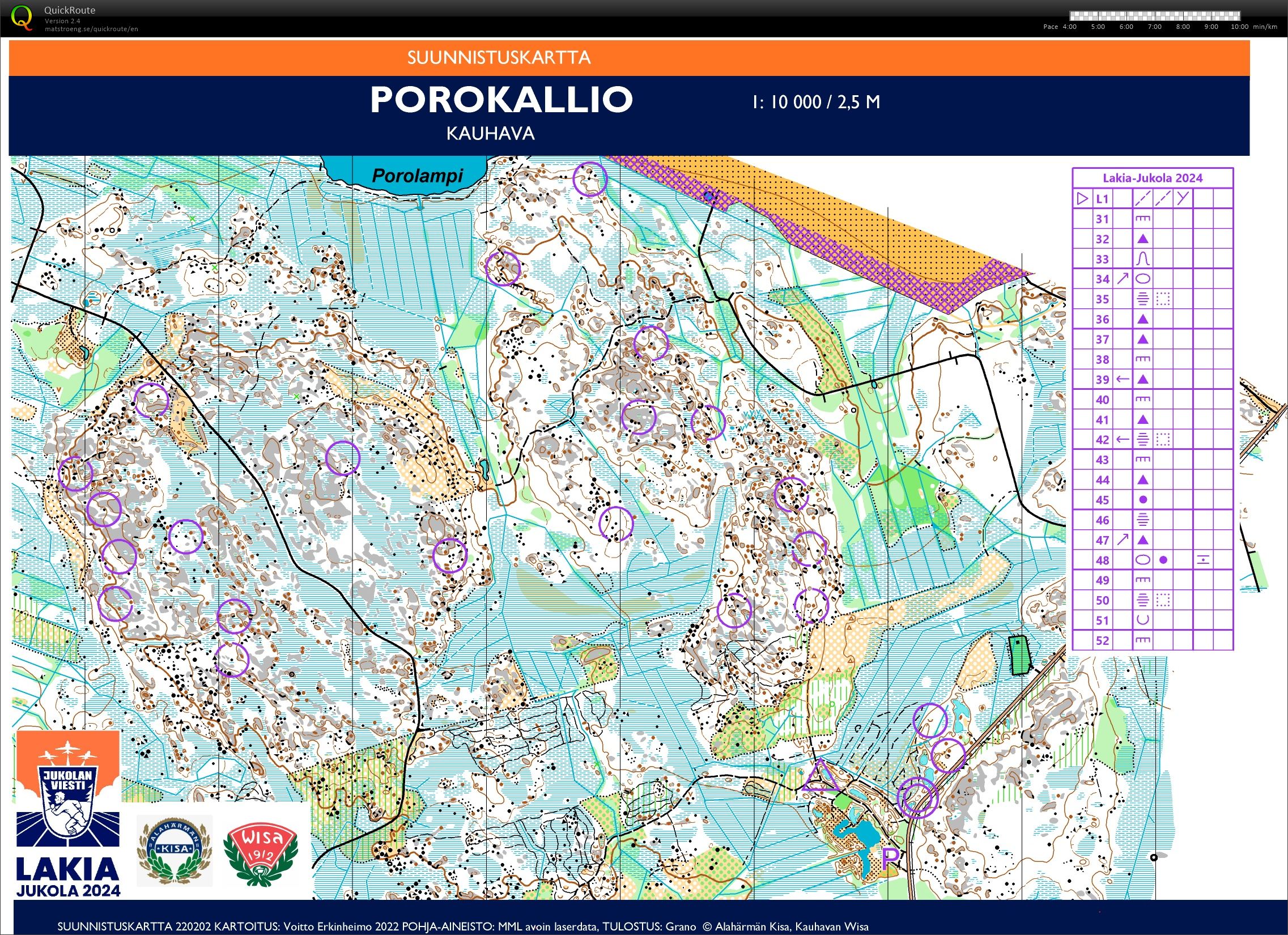The height and width of the screenshot is (935, 1288).
Task: Click the left arrow in control 39 row
Action: (1123, 379)
